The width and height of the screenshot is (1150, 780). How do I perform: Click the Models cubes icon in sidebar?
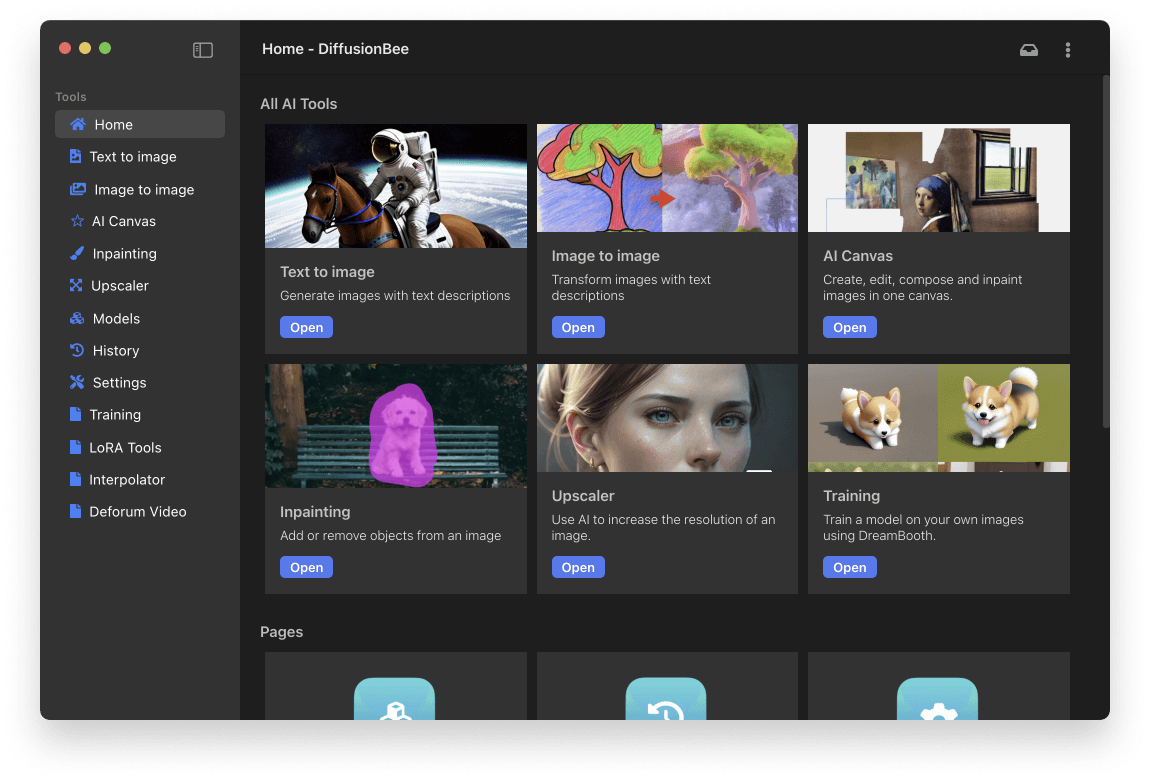click(x=77, y=318)
